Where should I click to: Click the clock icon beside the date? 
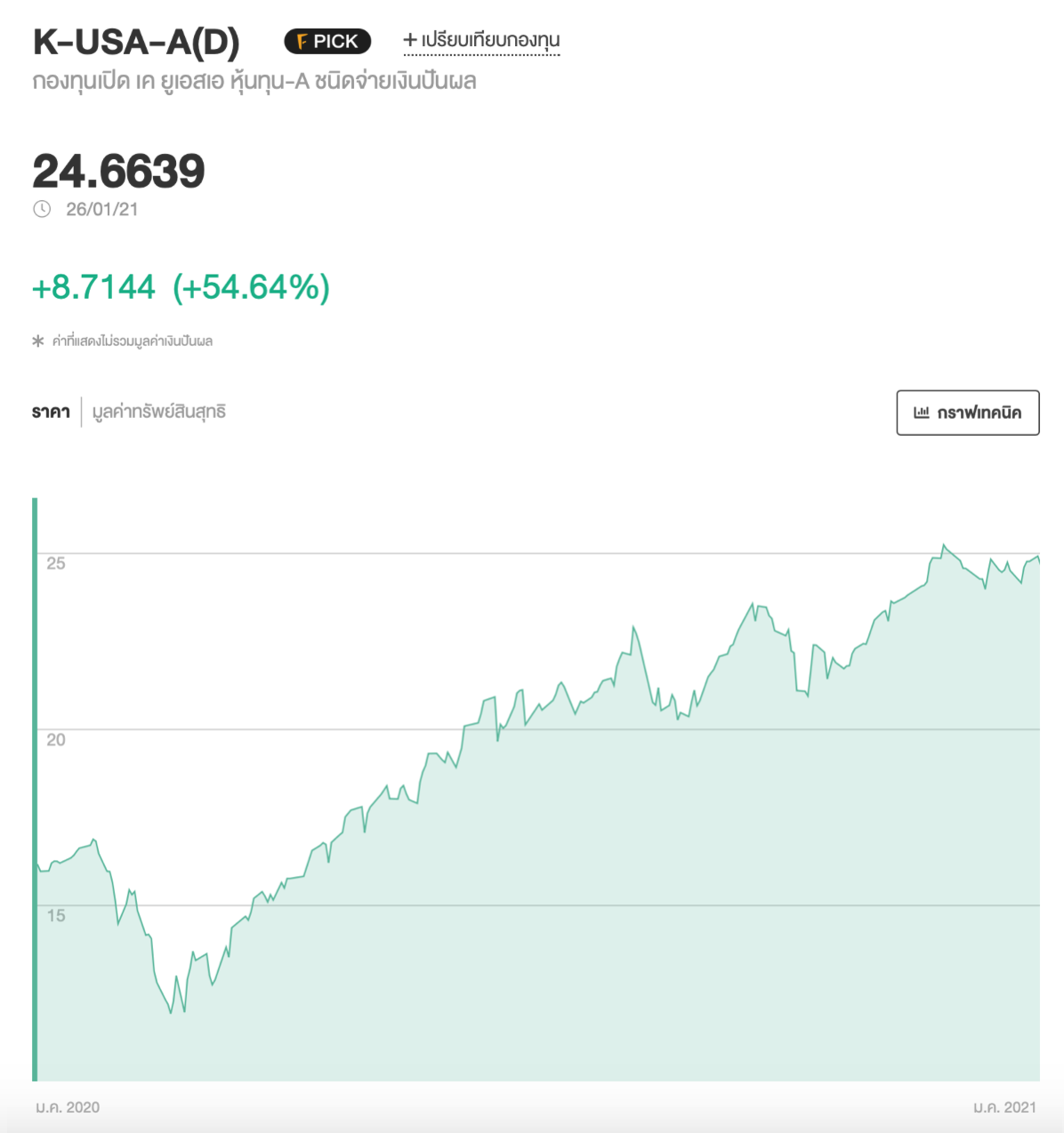pyautogui.click(x=42, y=209)
